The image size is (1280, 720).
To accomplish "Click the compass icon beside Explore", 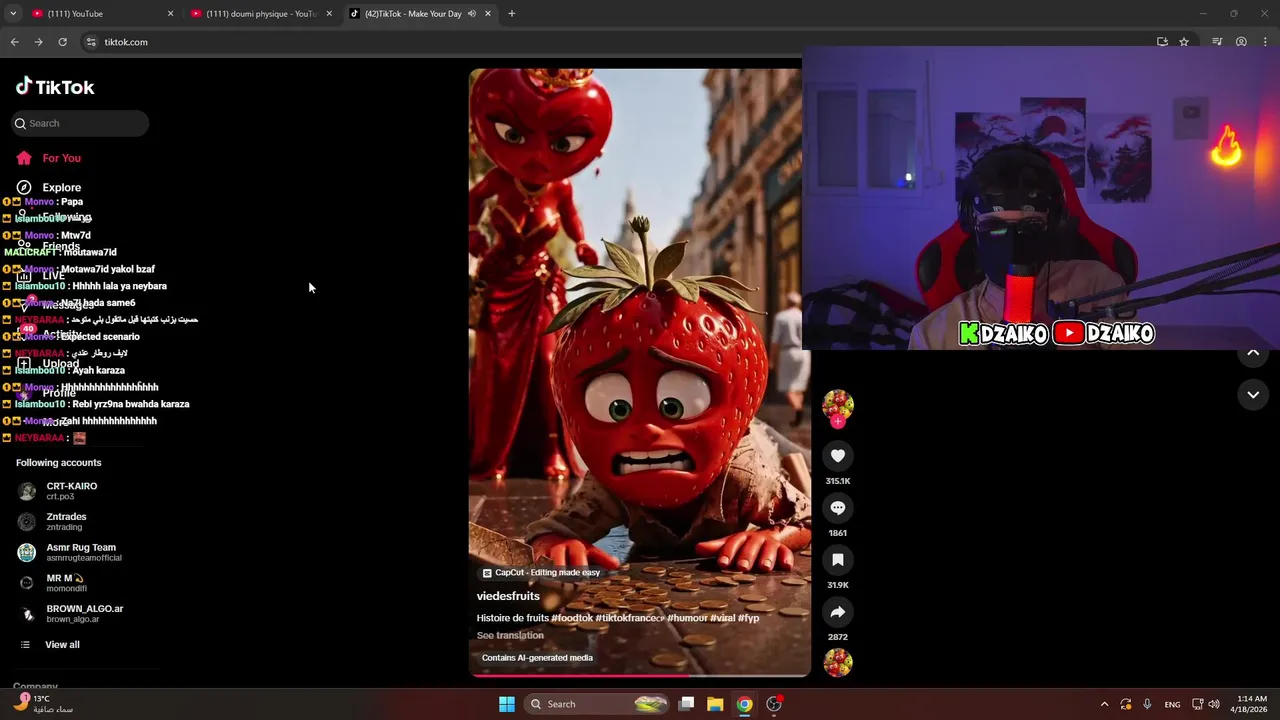I will tap(24, 187).
